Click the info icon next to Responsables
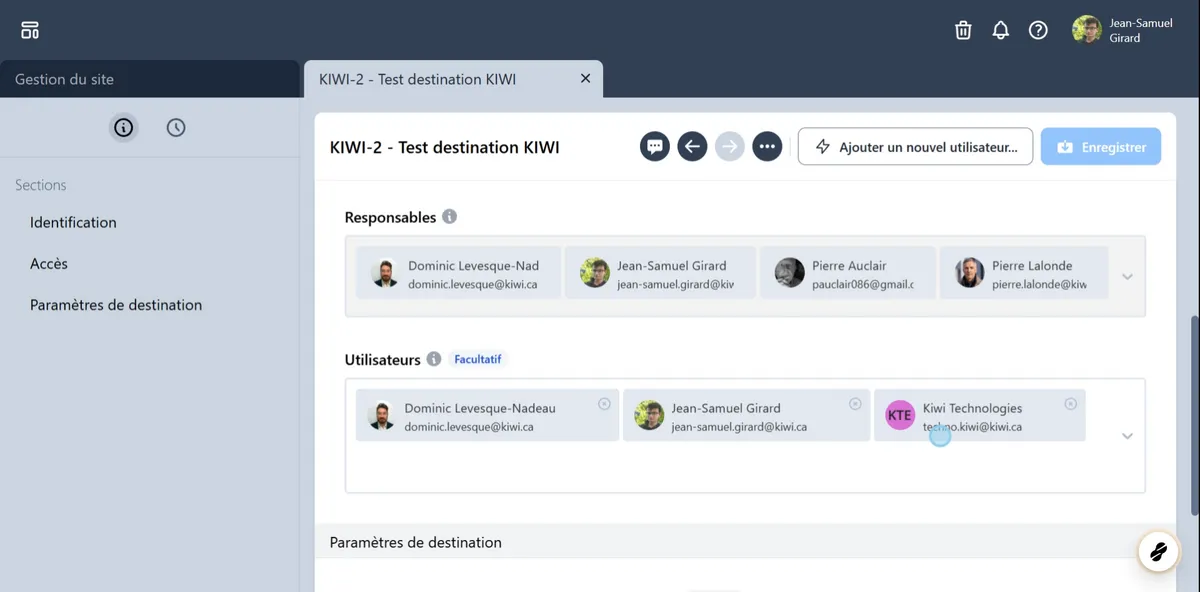Screen dimensions: 1200x592 [450, 217]
